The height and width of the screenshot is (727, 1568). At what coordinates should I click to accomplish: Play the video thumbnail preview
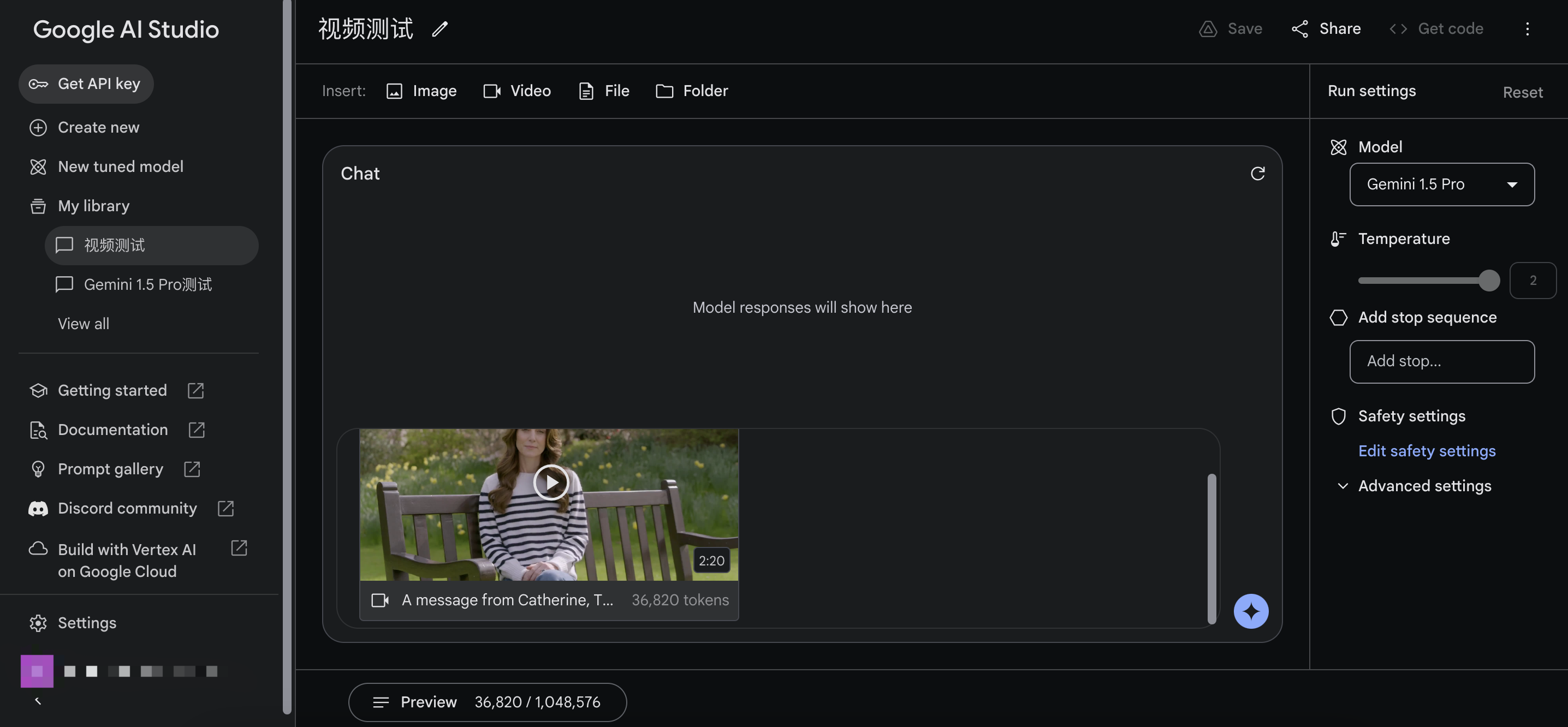click(550, 482)
